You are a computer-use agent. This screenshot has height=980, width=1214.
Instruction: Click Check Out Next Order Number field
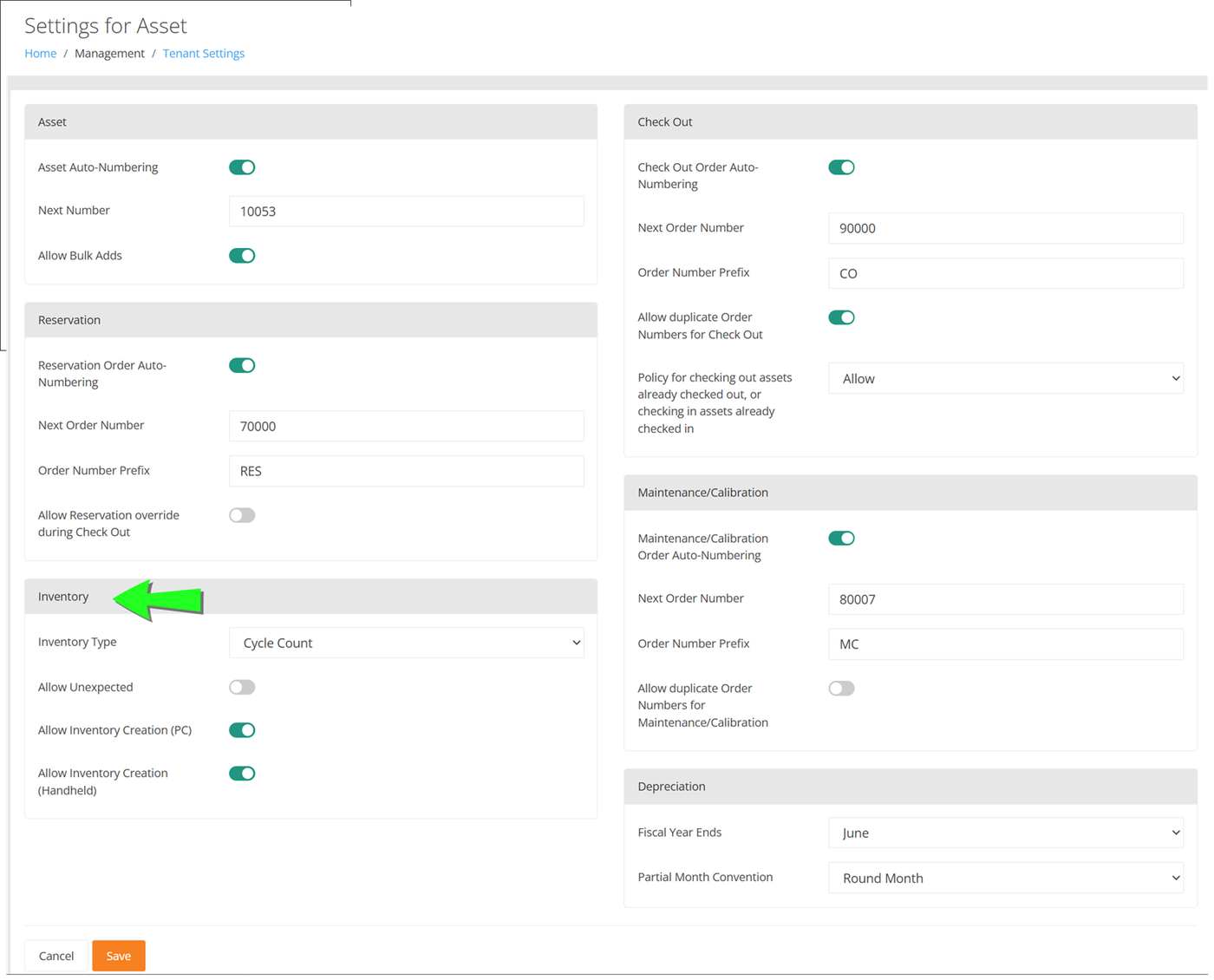pos(1006,228)
